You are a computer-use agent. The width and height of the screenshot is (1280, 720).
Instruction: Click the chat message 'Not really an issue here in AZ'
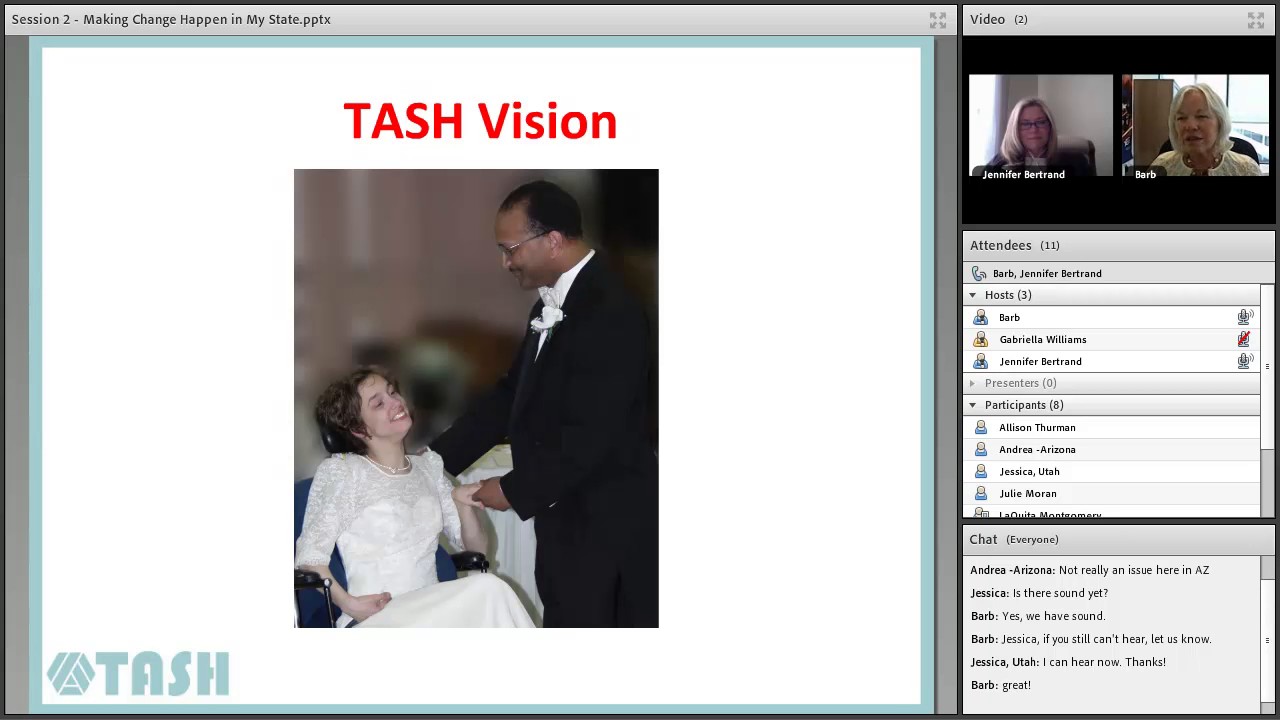tap(1134, 570)
